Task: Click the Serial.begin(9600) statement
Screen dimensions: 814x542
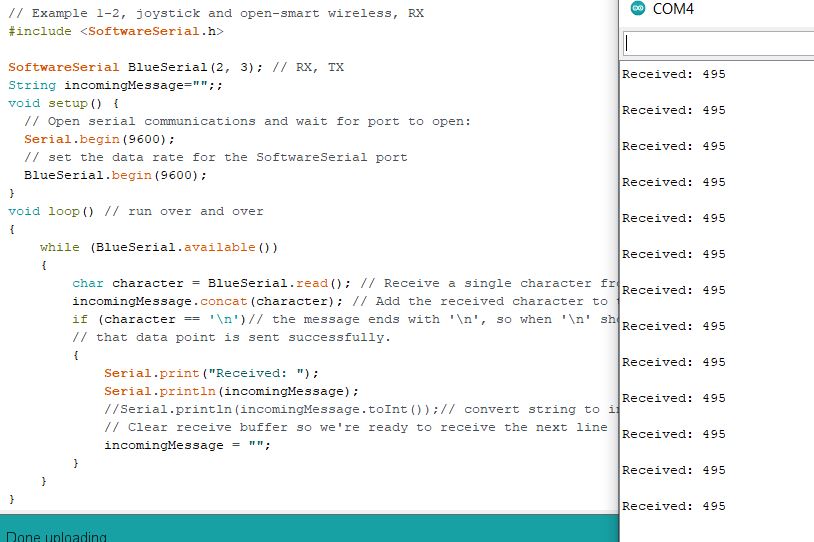Action: coord(99,139)
